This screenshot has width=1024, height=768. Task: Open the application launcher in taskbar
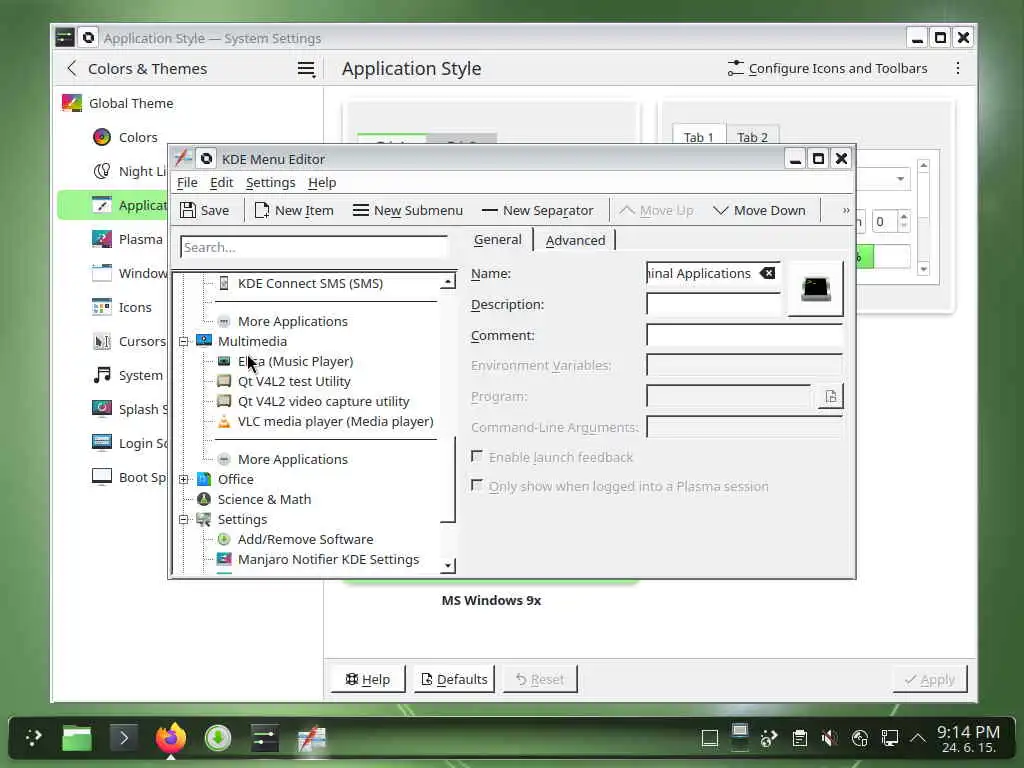click(34, 738)
